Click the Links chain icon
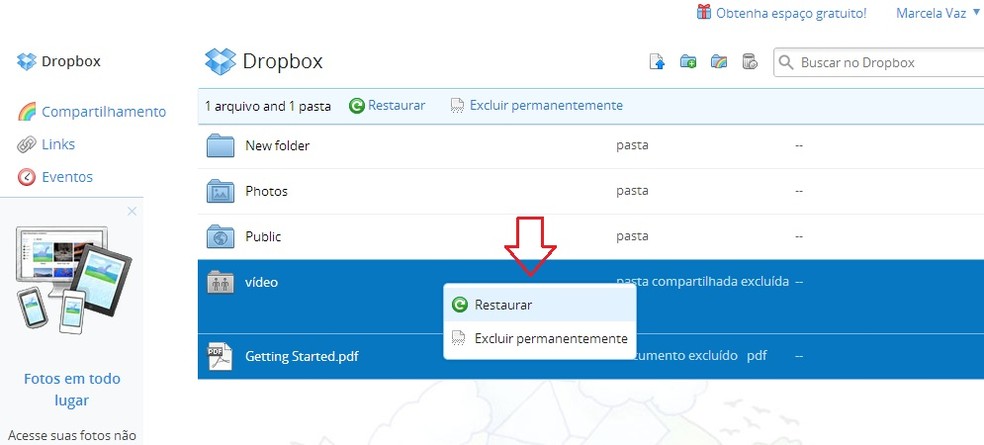 tap(26, 144)
